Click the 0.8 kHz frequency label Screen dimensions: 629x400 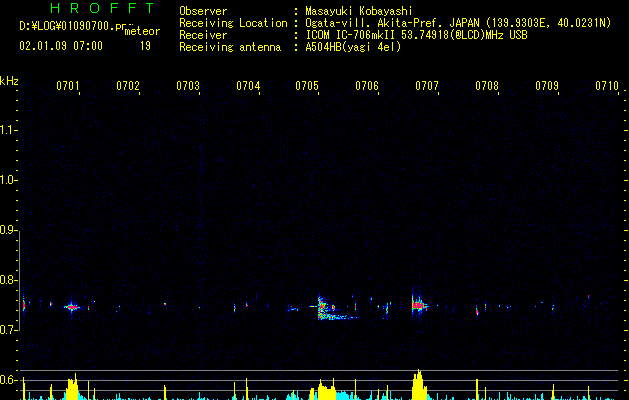pos(9,280)
